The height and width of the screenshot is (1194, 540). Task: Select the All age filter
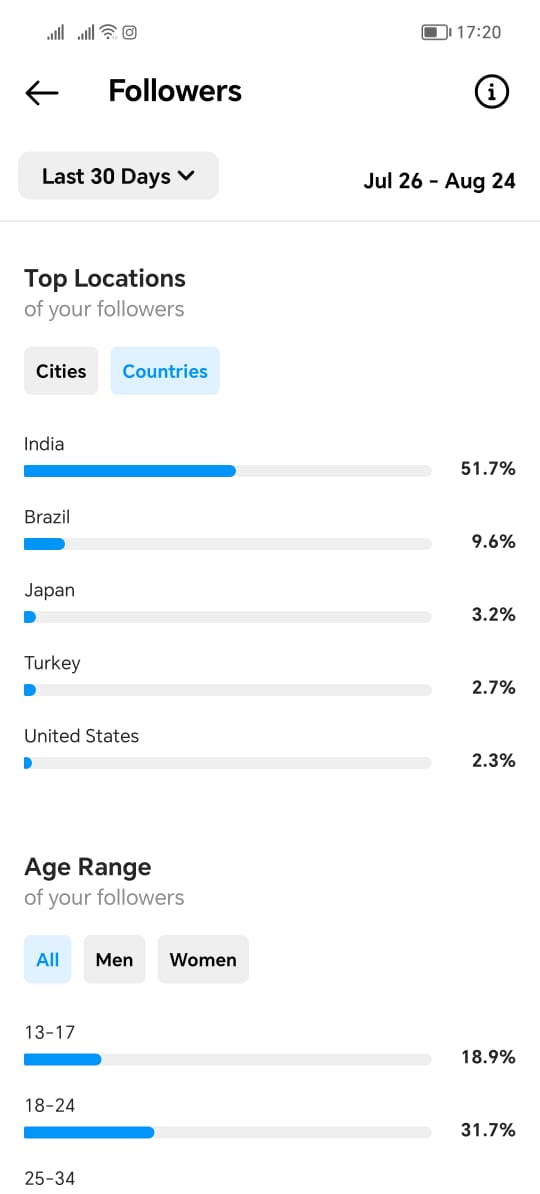click(x=47, y=959)
